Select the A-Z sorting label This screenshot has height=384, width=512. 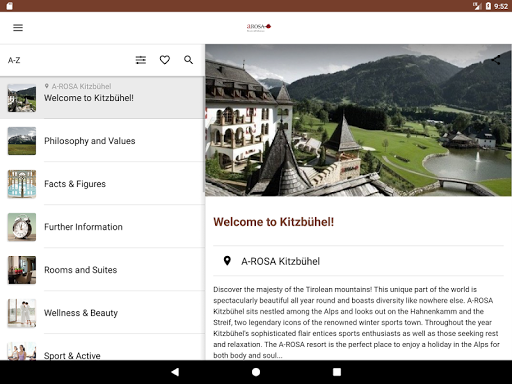tap(14, 60)
